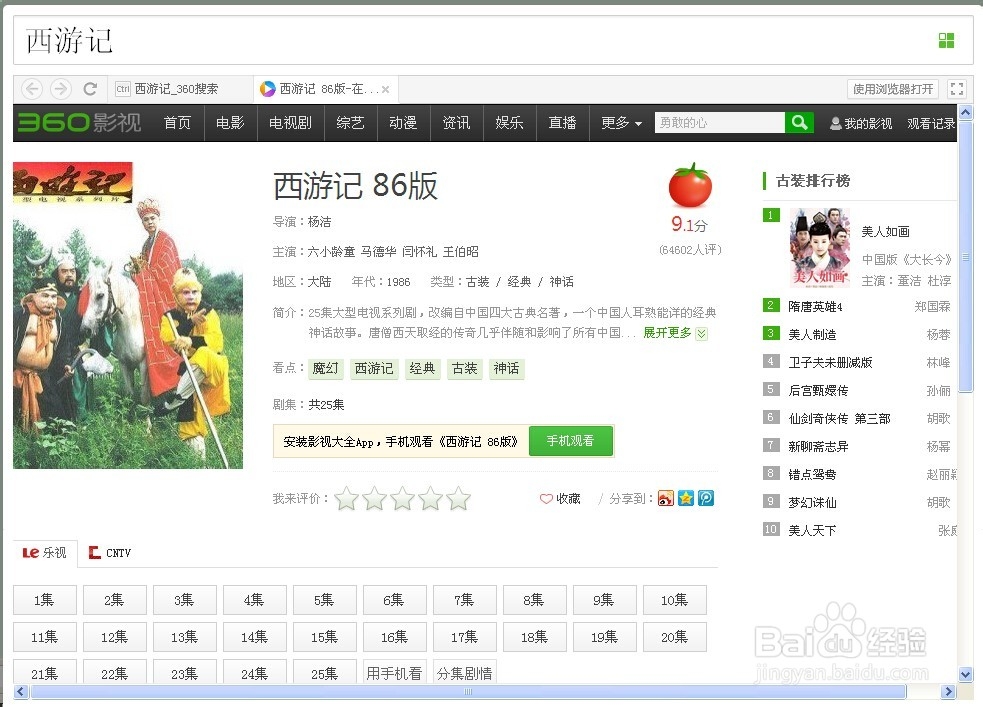Image resolution: width=983 pixels, height=707 pixels.
Task: Open 观看记录 link
Action: [931, 123]
